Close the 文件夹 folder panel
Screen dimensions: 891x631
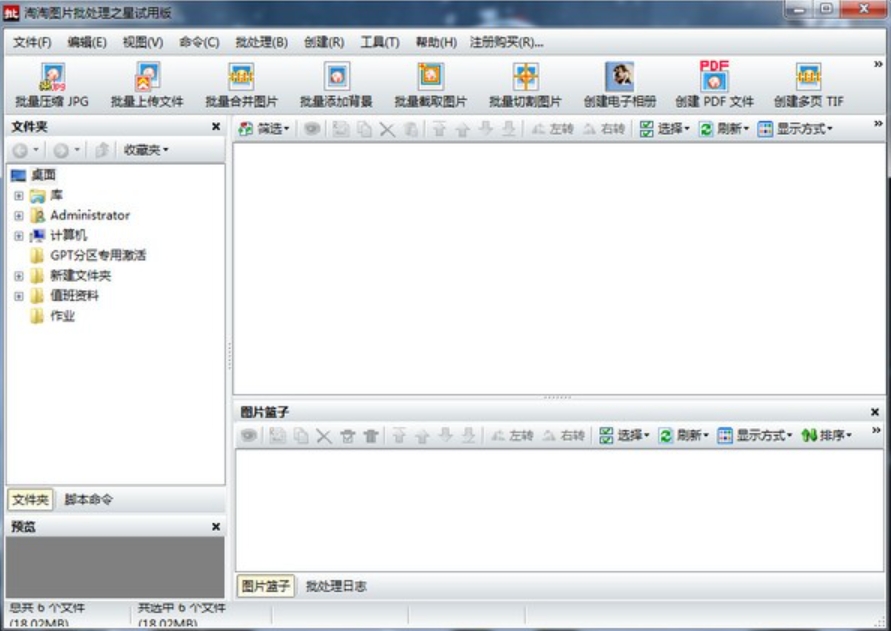[x=216, y=127]
